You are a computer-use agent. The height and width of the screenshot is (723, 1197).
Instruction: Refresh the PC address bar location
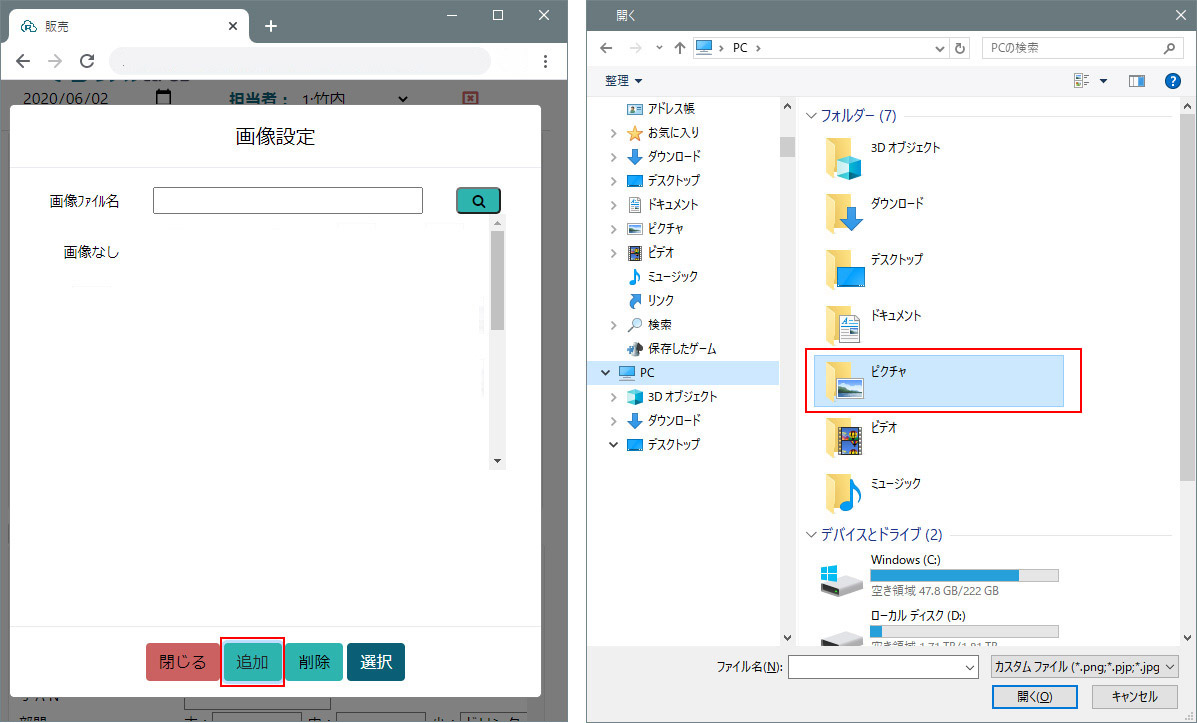click(960, 48)
